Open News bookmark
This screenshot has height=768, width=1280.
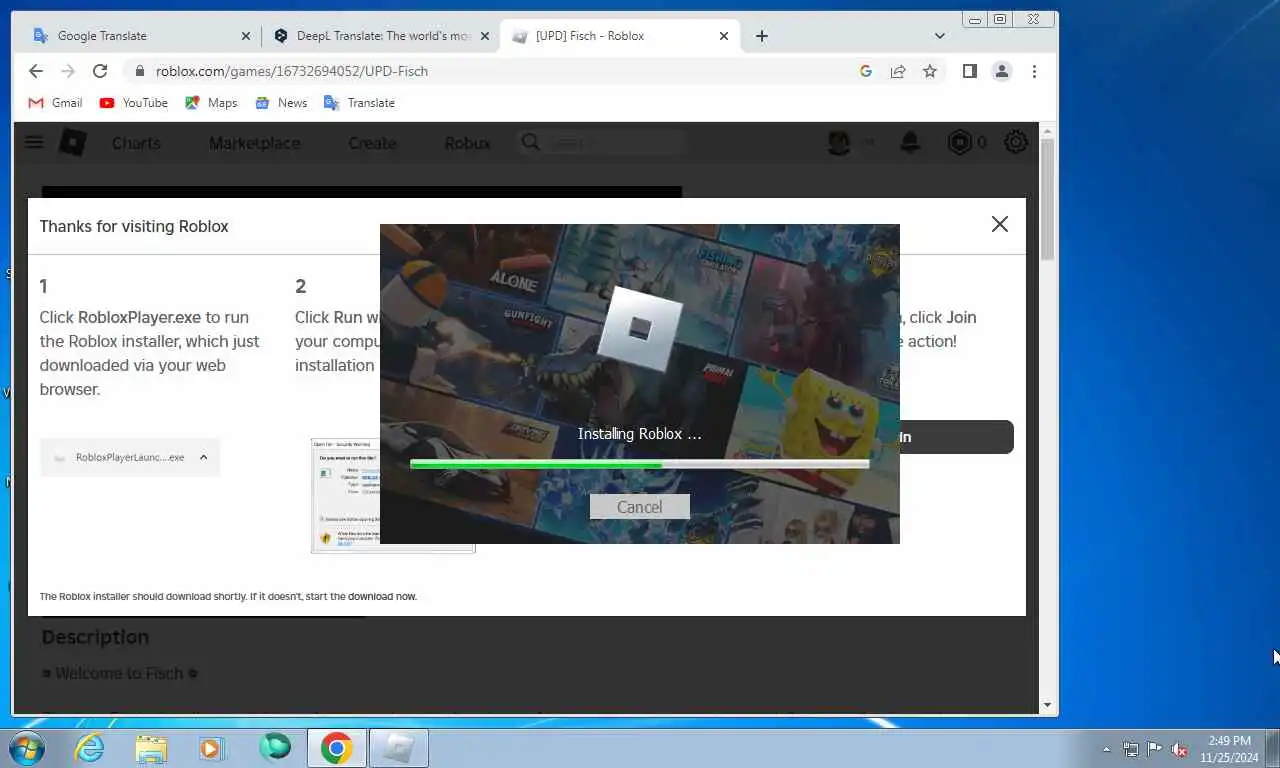click(x=281, y=103)
